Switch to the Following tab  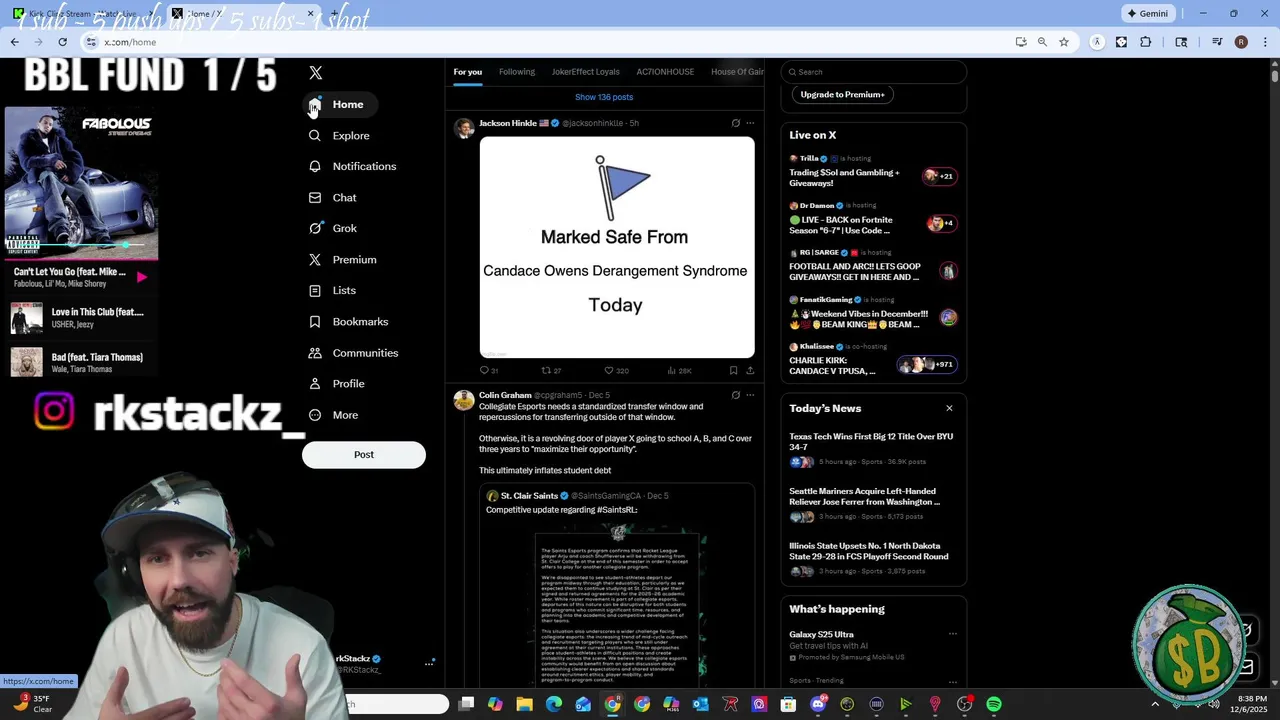(517, 72)
